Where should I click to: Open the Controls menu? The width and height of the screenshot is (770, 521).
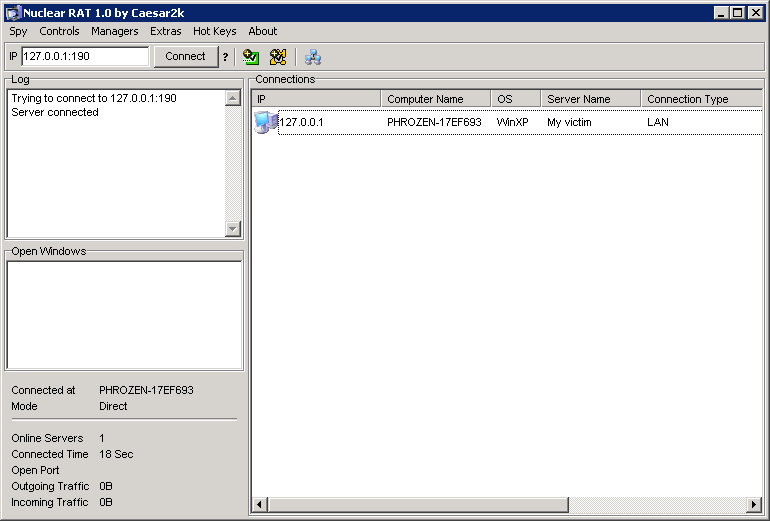tap(59, 31)
